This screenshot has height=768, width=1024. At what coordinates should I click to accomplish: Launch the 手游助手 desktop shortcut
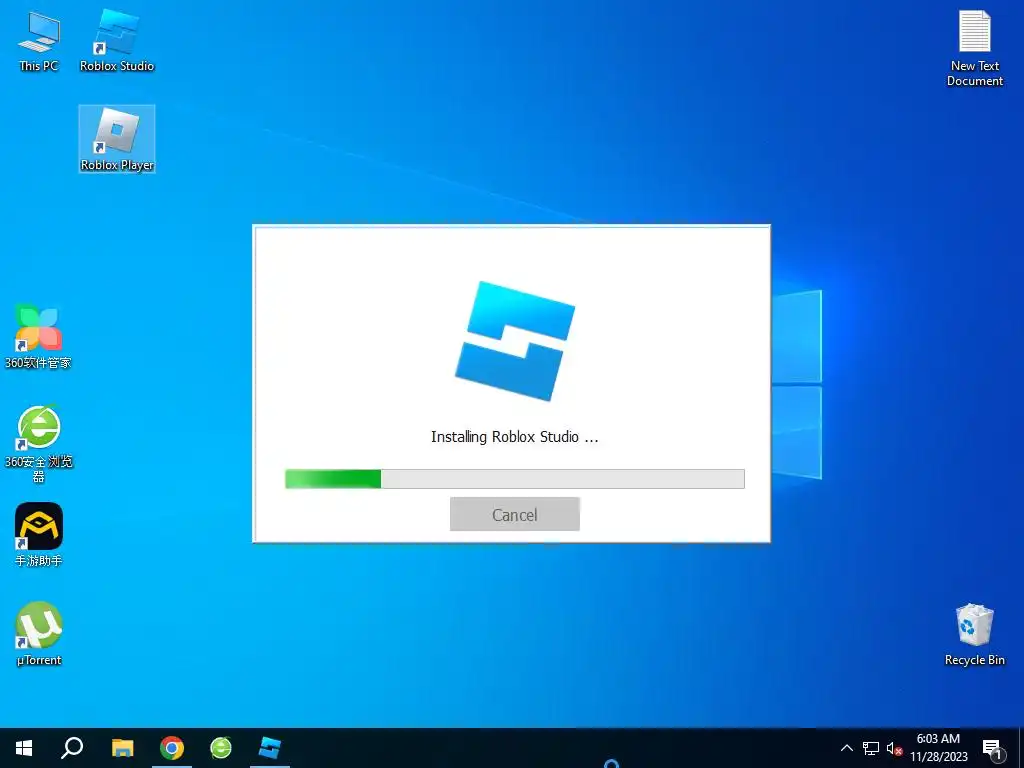pos(39,535)
